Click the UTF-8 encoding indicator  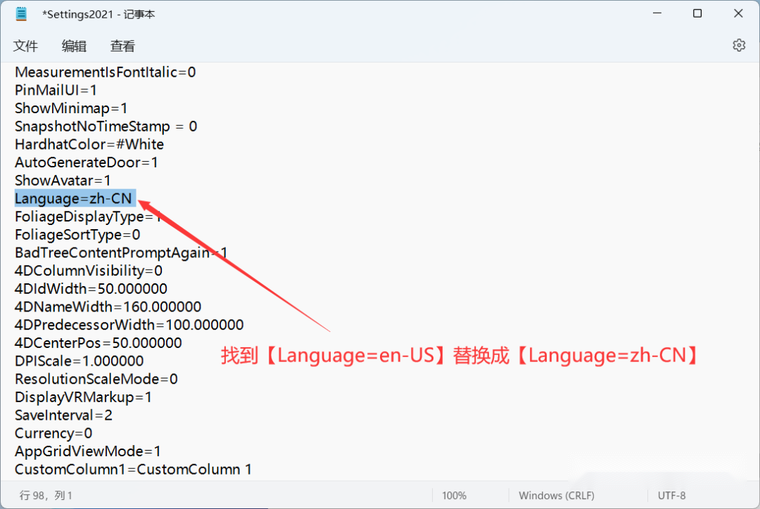point(672,495)
